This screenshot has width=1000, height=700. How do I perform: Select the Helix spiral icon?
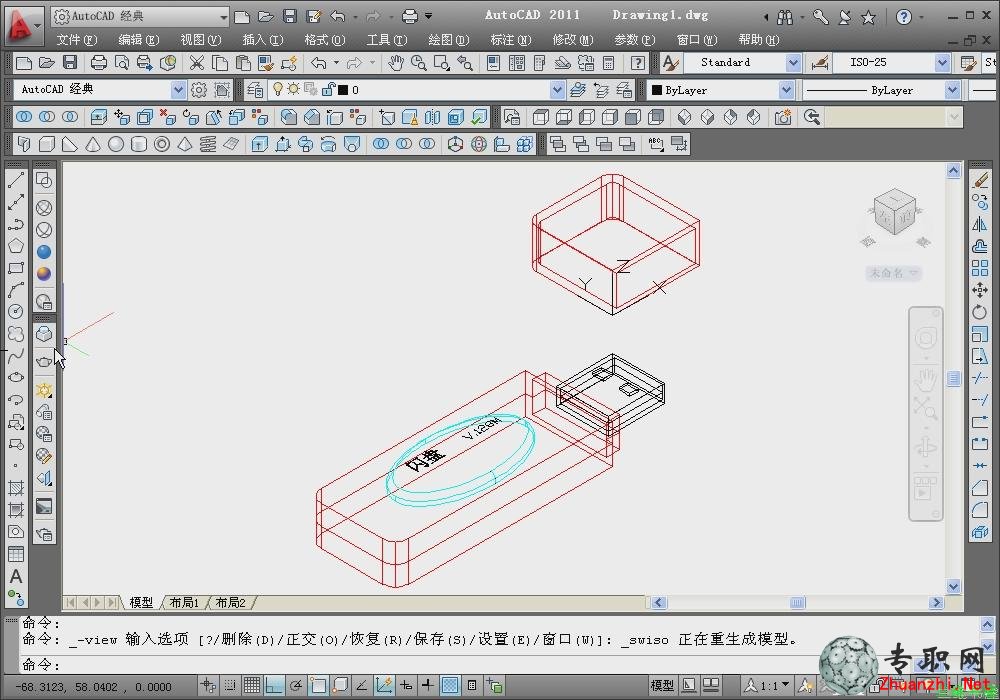(x=208, y=145)
